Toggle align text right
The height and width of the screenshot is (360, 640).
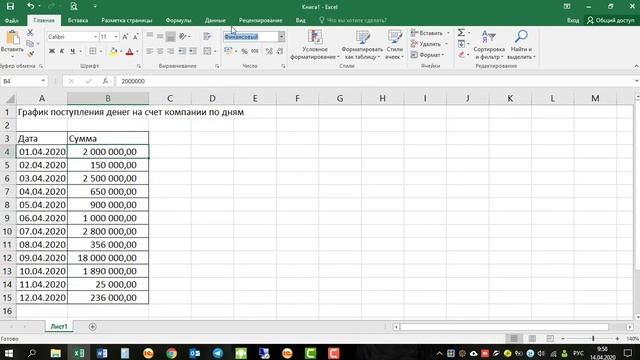(171, 51)
